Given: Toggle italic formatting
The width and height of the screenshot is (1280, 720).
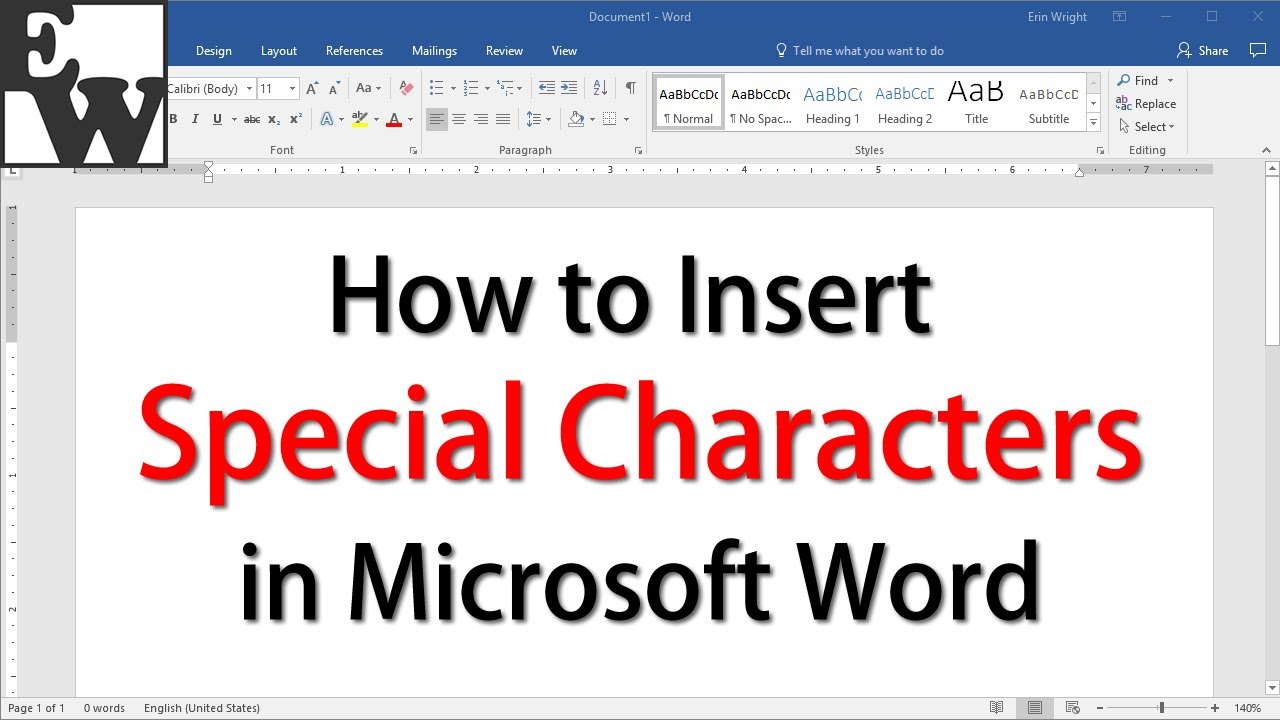Looking at the screenshot, I should [194, 119].
